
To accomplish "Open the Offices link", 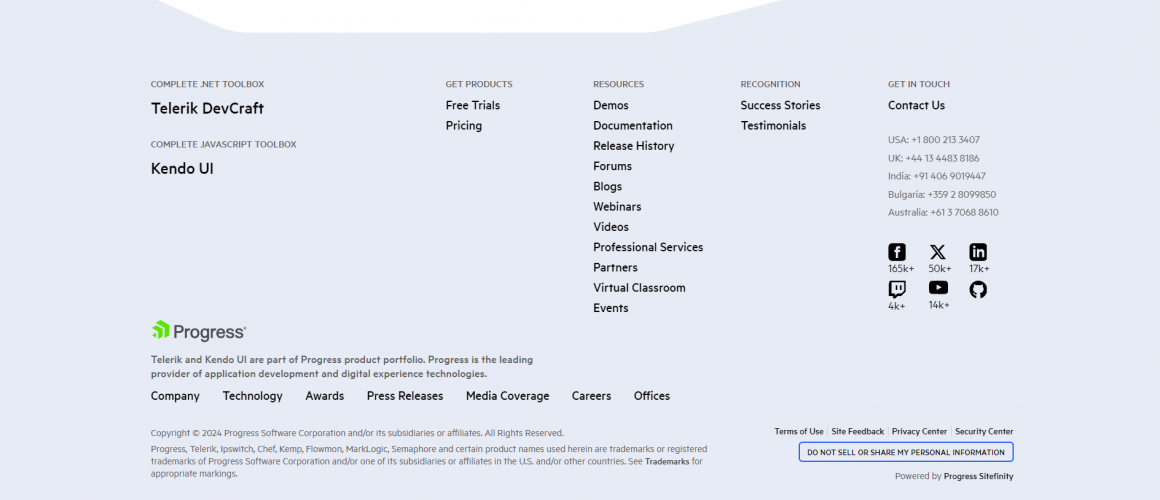I will point(652,396).
